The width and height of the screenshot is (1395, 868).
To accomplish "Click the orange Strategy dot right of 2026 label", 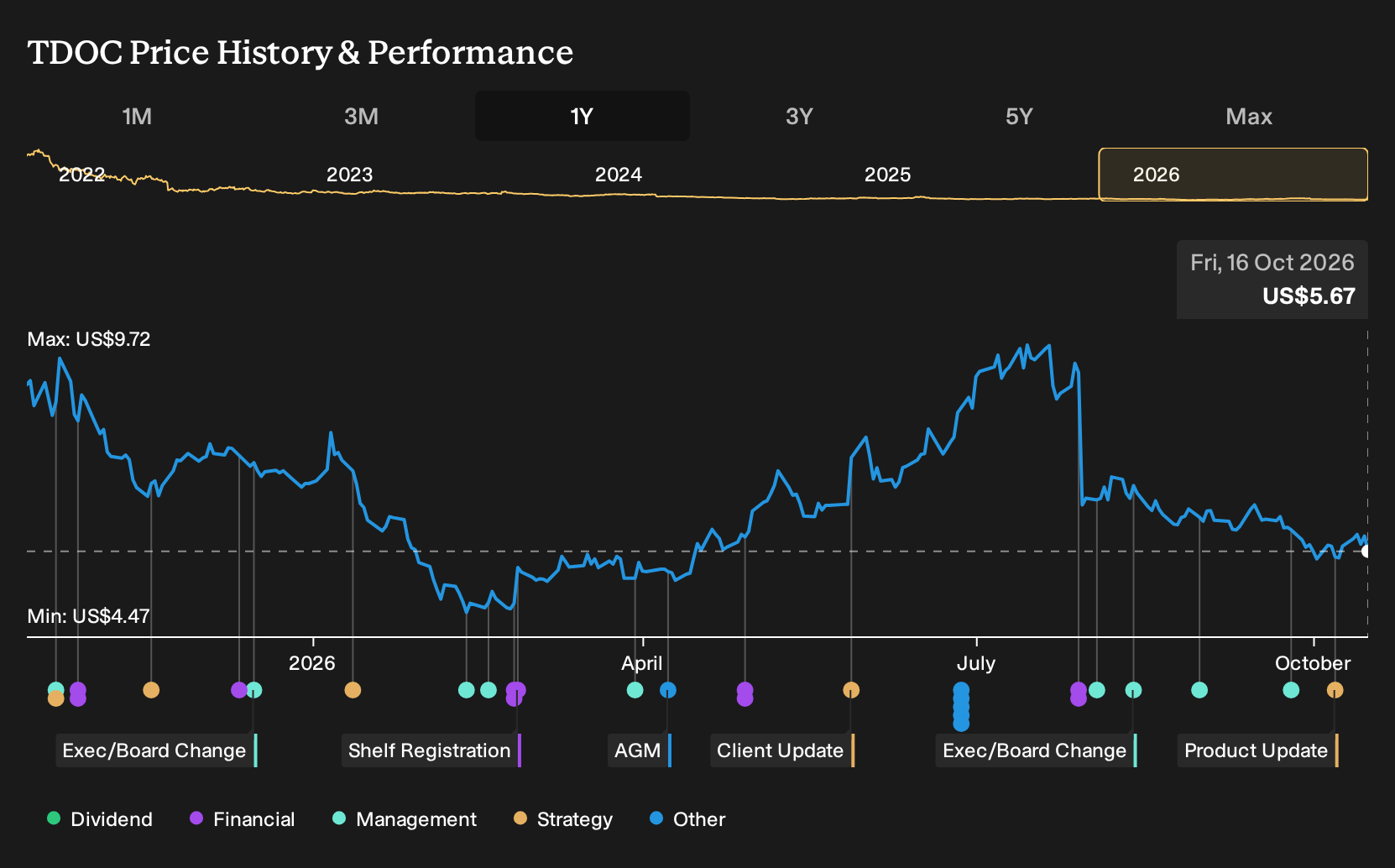I will [353, 690].
